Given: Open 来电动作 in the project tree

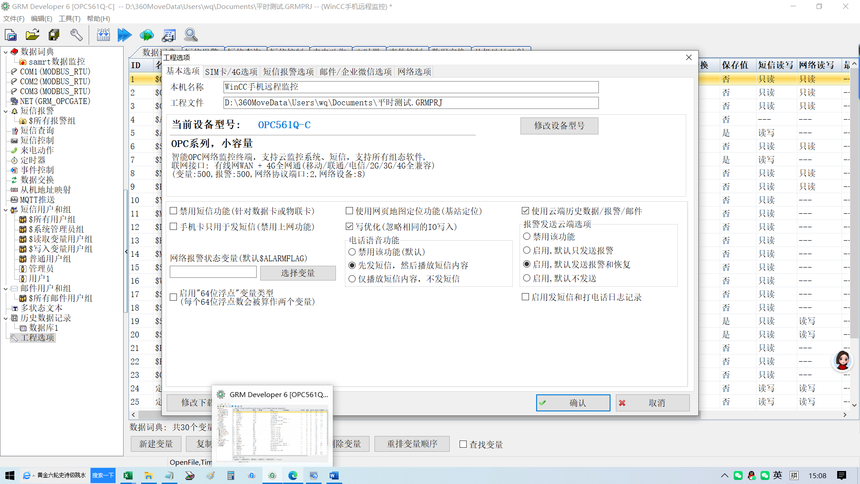Looking at the screenshot, I should (37, 150).
